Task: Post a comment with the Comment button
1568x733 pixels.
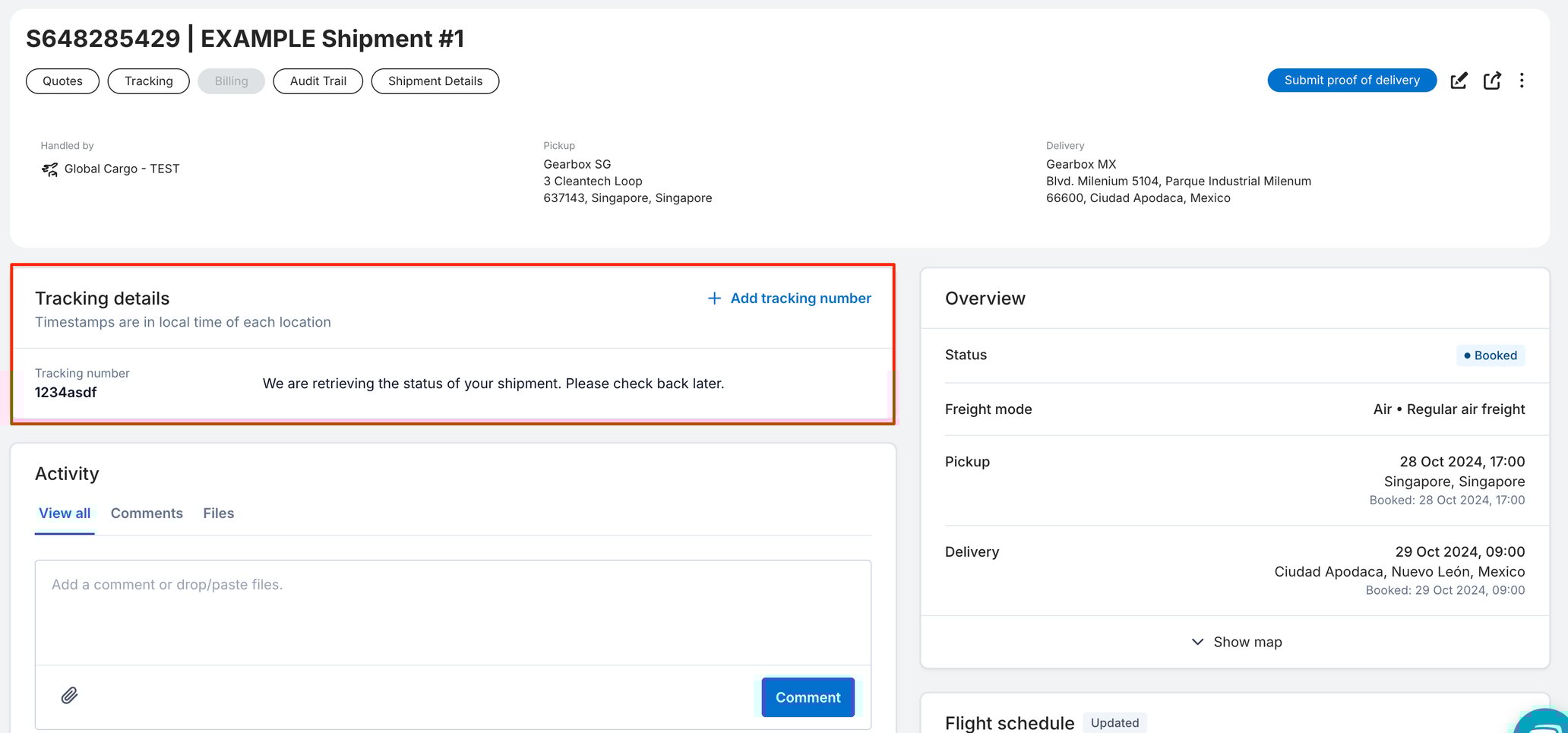Action: point(808,697)
